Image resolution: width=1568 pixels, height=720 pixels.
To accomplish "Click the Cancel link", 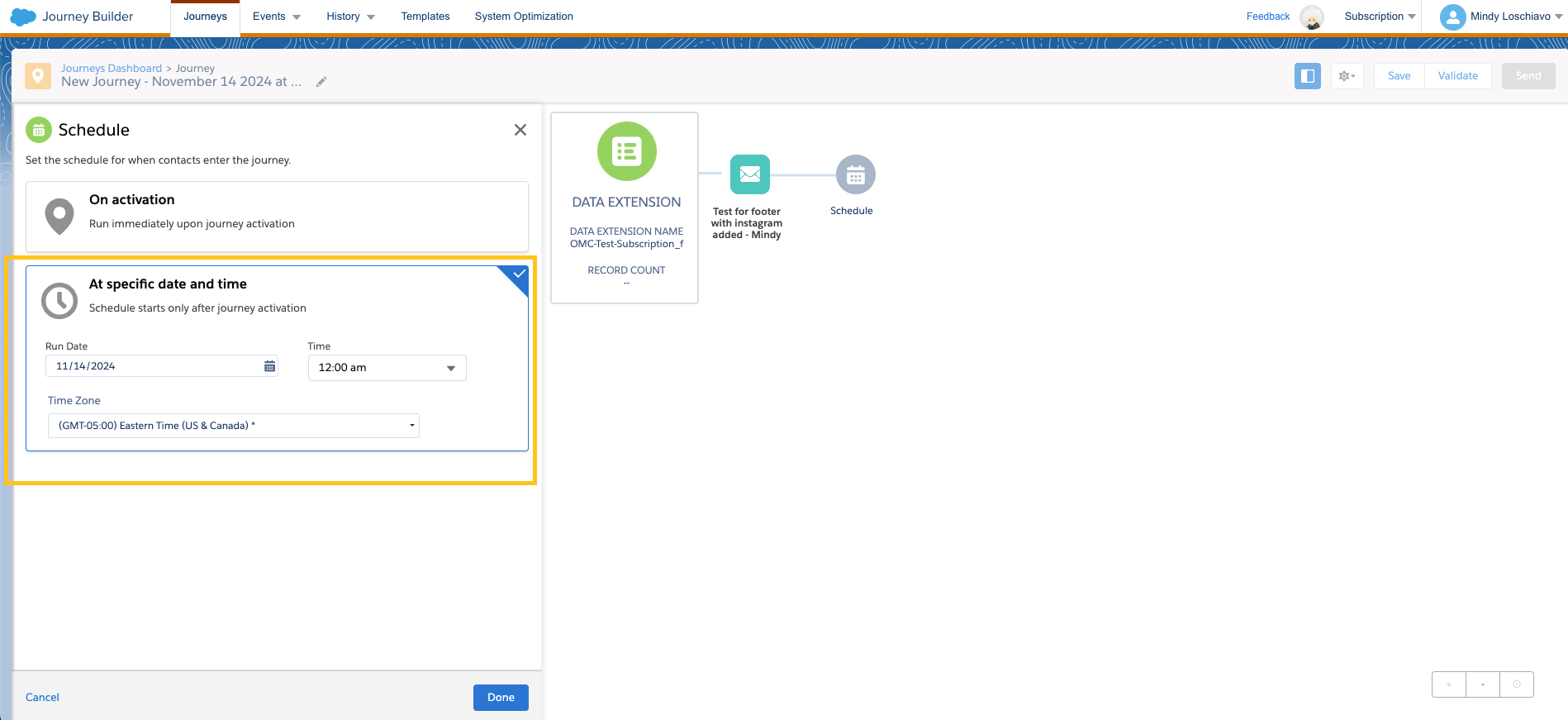I will [x=42, y=698].
